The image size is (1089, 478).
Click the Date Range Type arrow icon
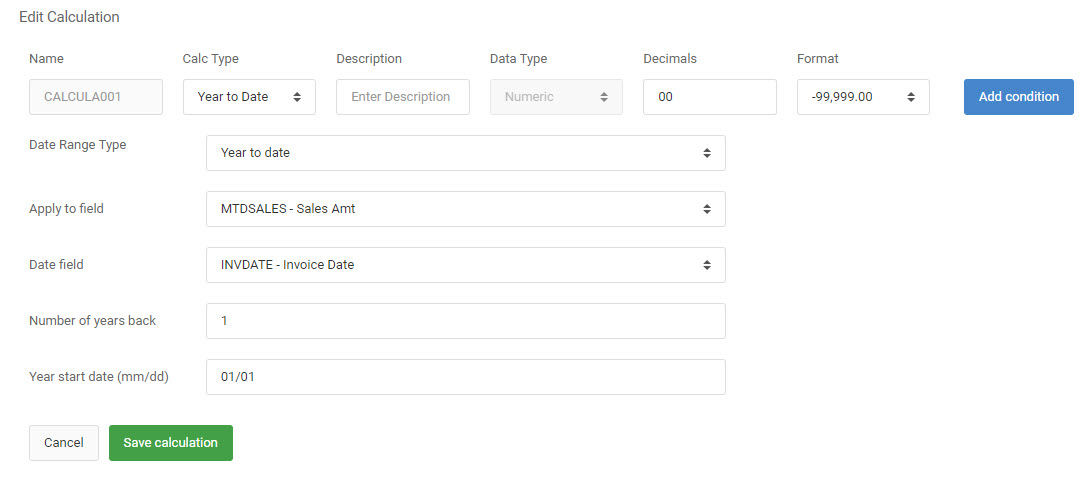707,153
